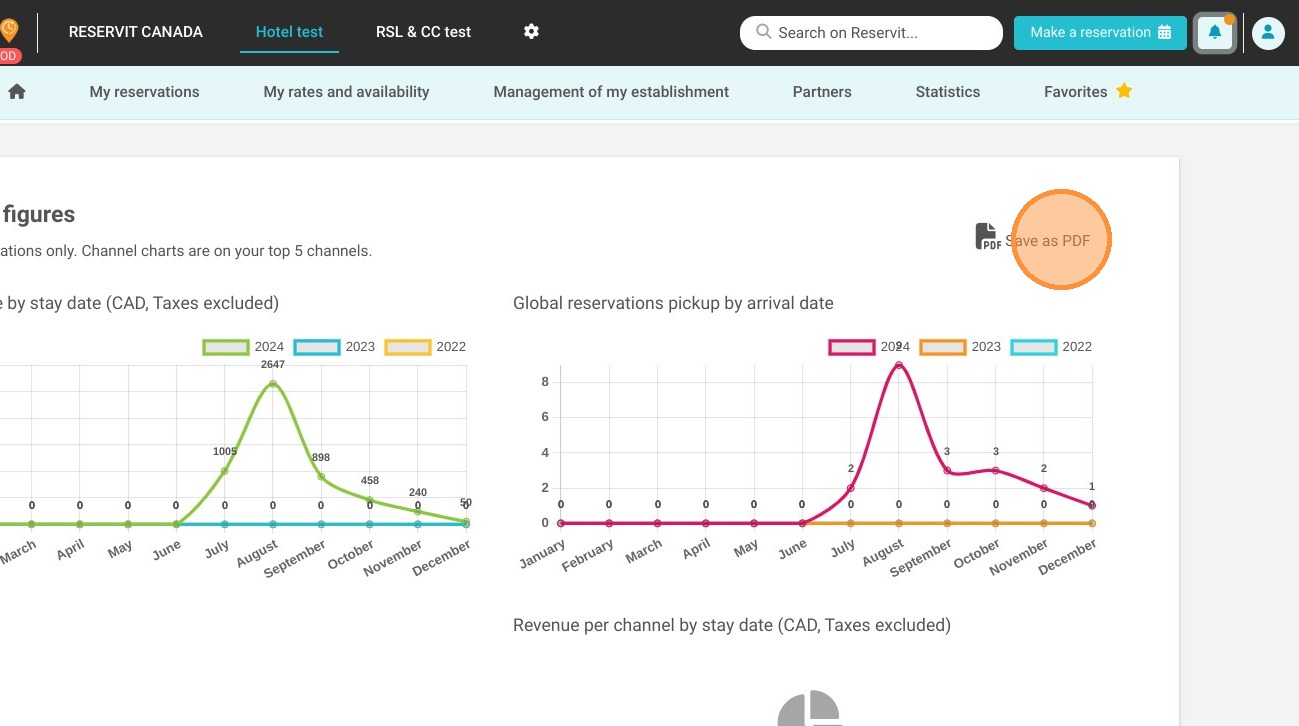Click the November 240 point on revenue chart
Viewport: 1299px width, 726px height.
(418, 511)
